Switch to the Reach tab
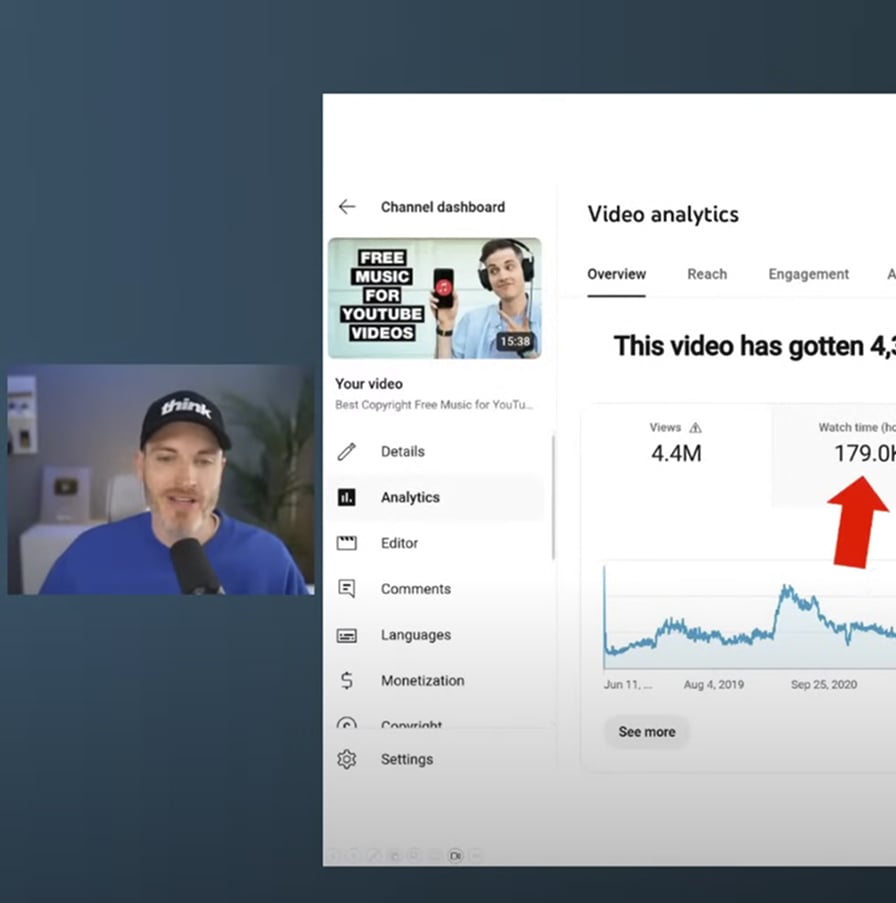 (x=707, y=274)
